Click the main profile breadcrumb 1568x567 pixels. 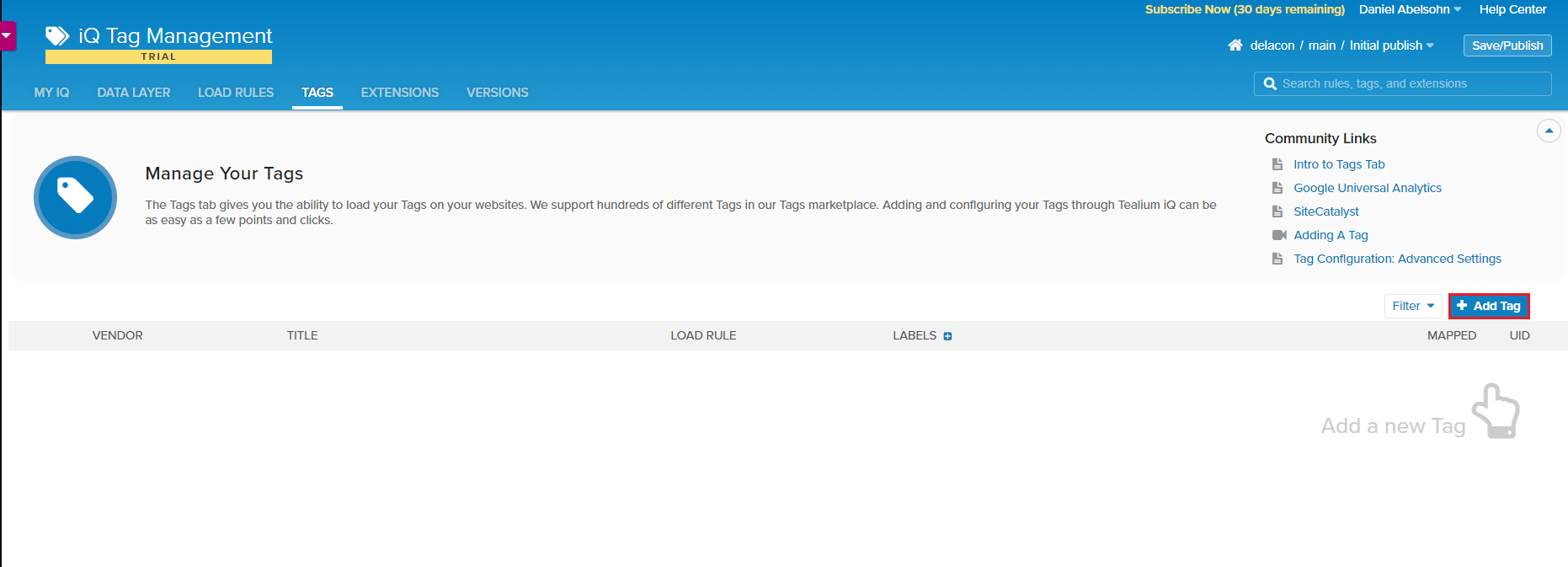point(1322,45)
